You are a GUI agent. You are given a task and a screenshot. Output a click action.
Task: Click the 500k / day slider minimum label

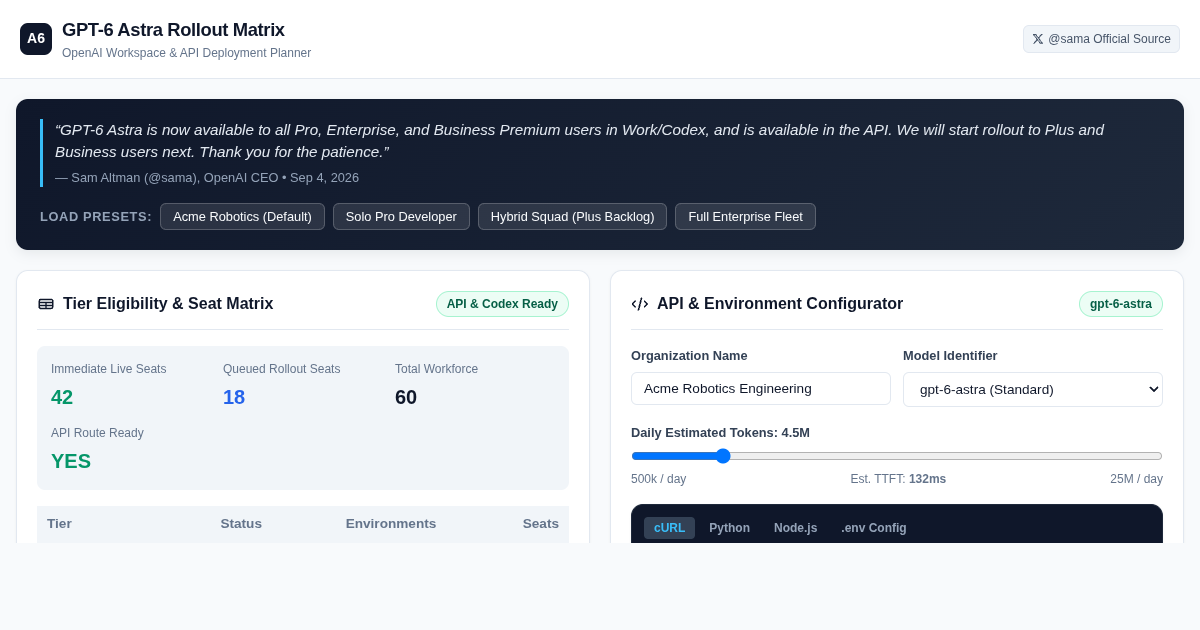[659, 479]
